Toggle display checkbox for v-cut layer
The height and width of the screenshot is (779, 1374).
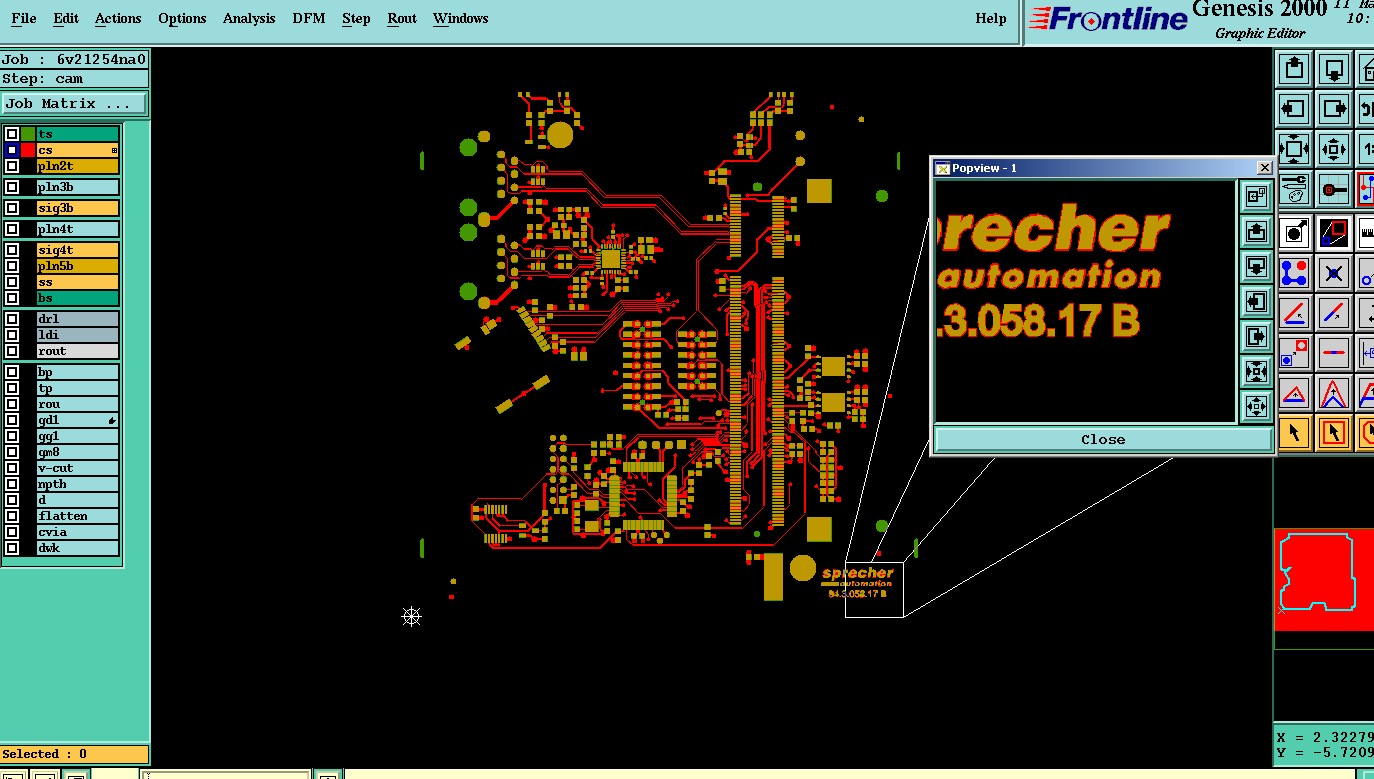pos(12,468)
